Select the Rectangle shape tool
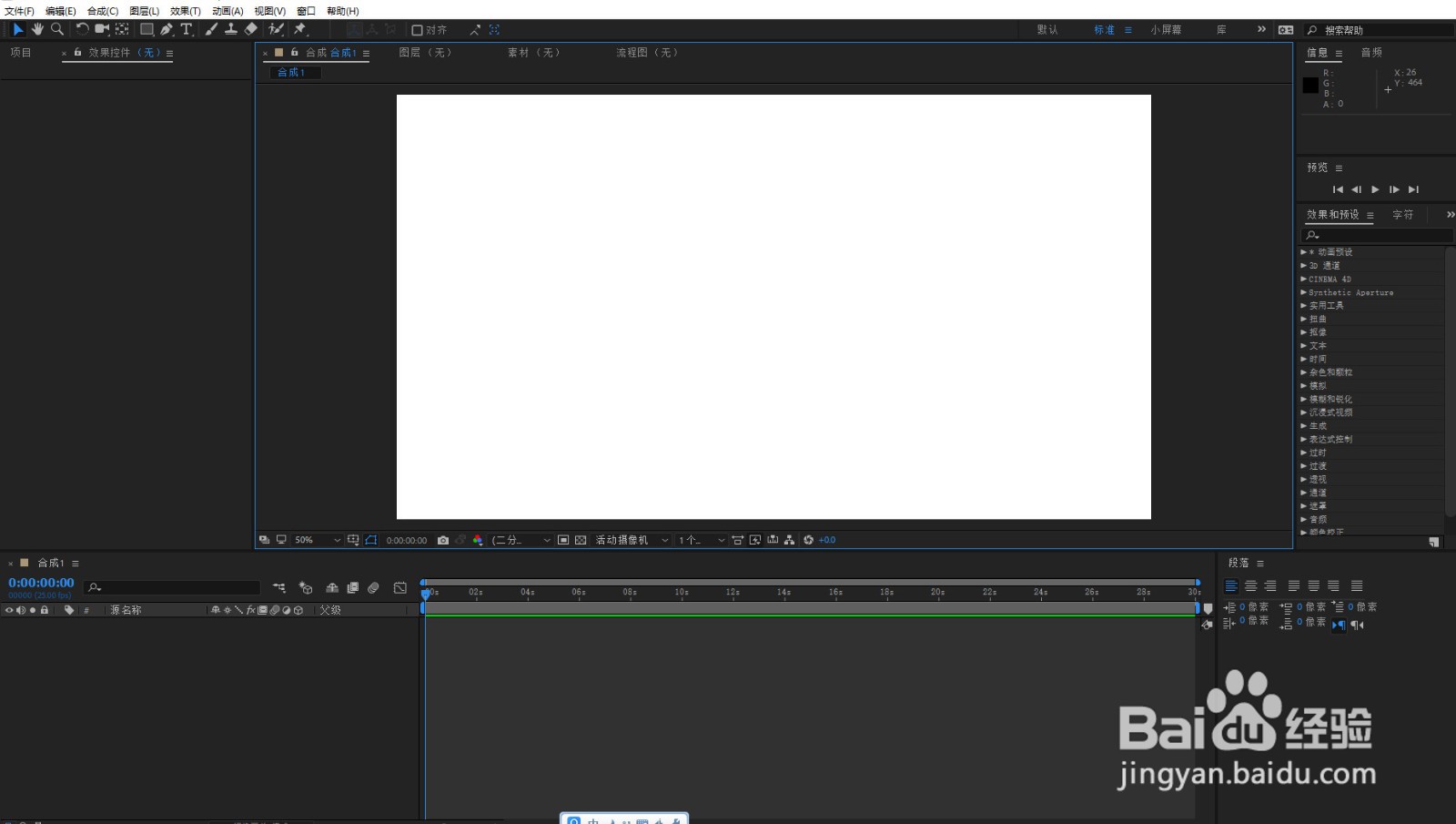The height and width of the screenshot is (824, 1456). (x=147, y=29)
